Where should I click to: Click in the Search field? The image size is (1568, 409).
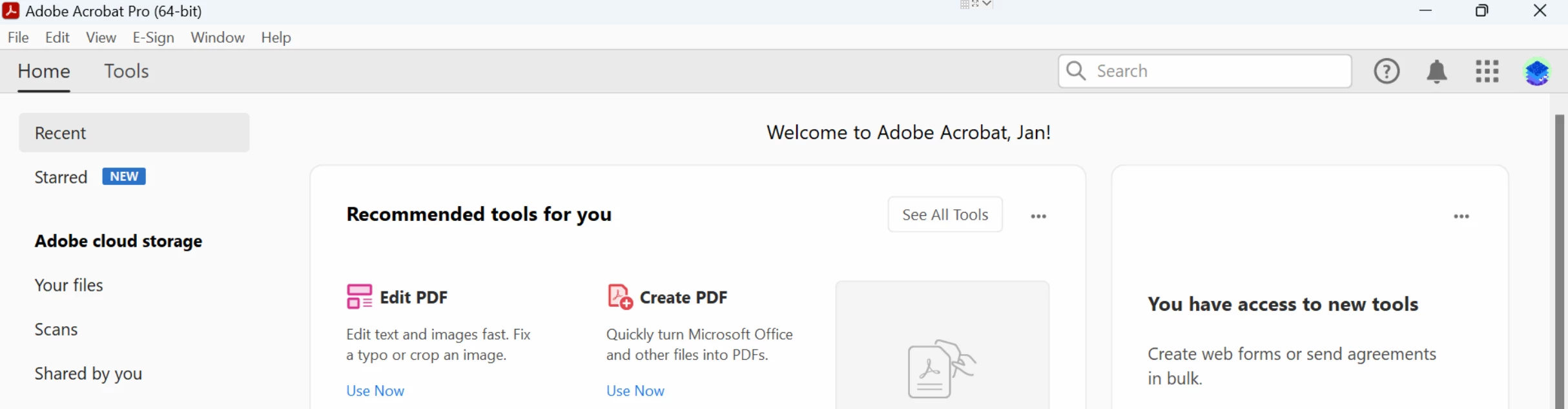1205,71
